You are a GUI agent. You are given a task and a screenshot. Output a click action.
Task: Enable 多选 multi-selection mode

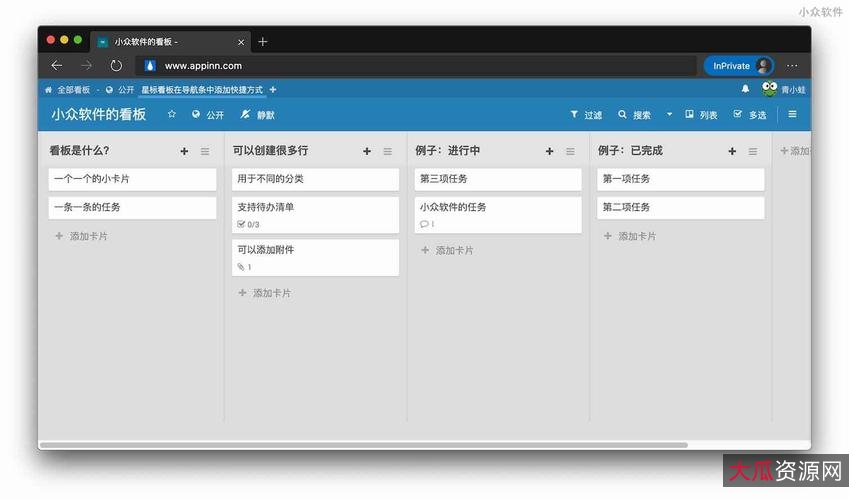(750, 114)
